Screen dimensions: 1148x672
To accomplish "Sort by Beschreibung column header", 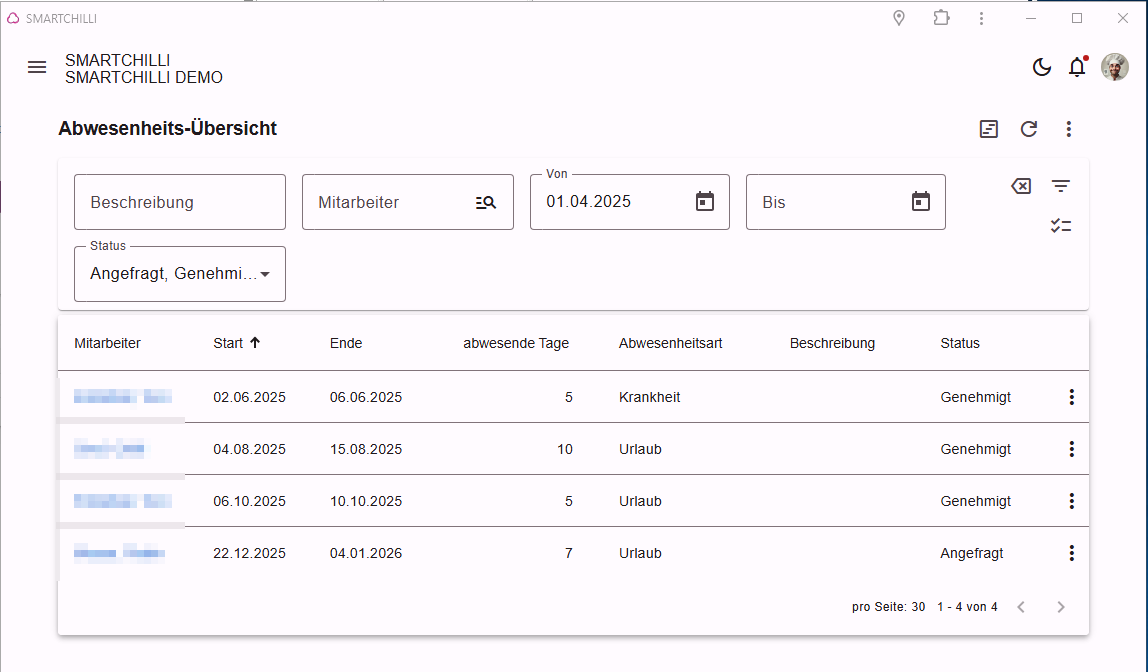I will pos(832,343).
